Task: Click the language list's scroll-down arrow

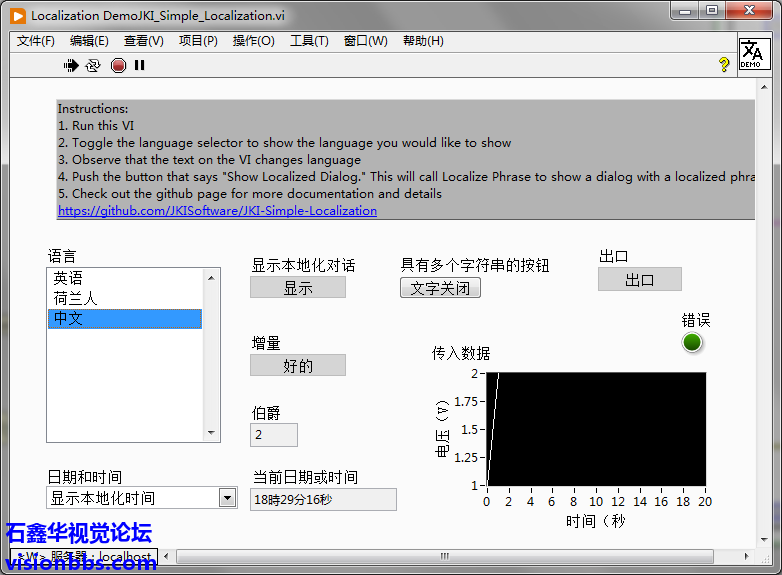Action: 212,434
